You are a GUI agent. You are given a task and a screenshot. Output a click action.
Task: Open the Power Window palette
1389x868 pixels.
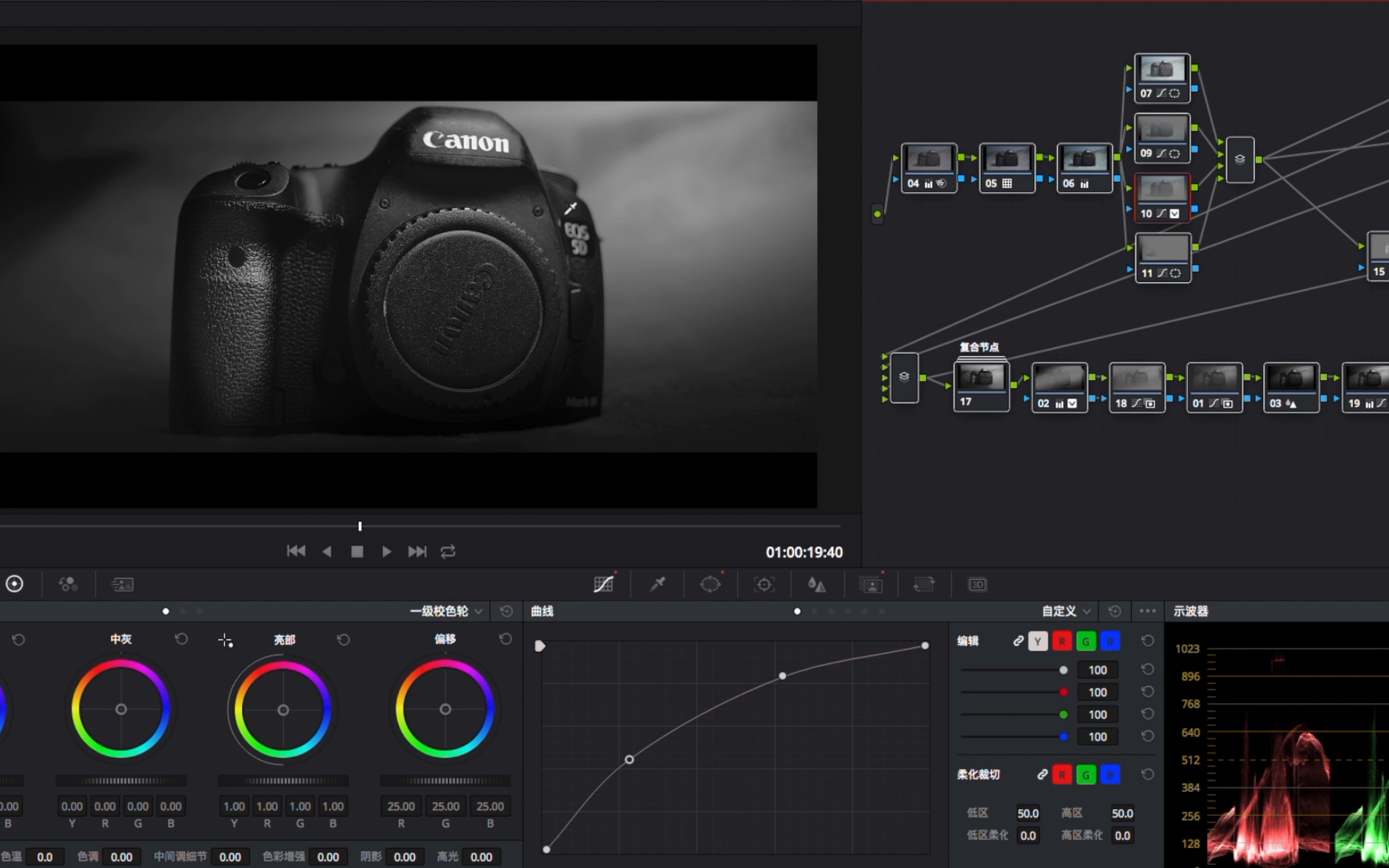tap(710, 584)
